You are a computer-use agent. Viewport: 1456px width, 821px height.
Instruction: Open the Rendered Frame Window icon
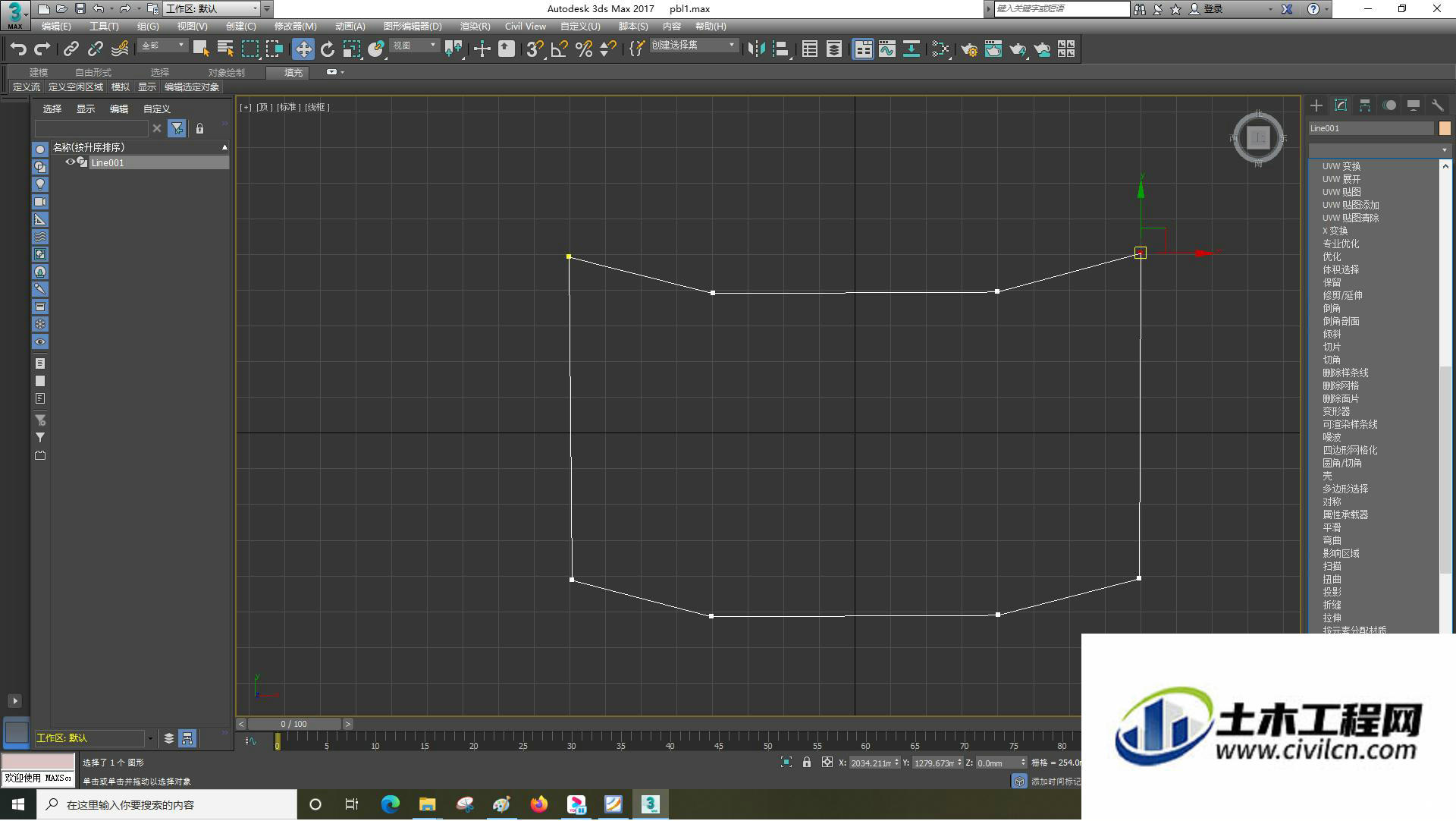pyautogui.click(x=993, y=49)
